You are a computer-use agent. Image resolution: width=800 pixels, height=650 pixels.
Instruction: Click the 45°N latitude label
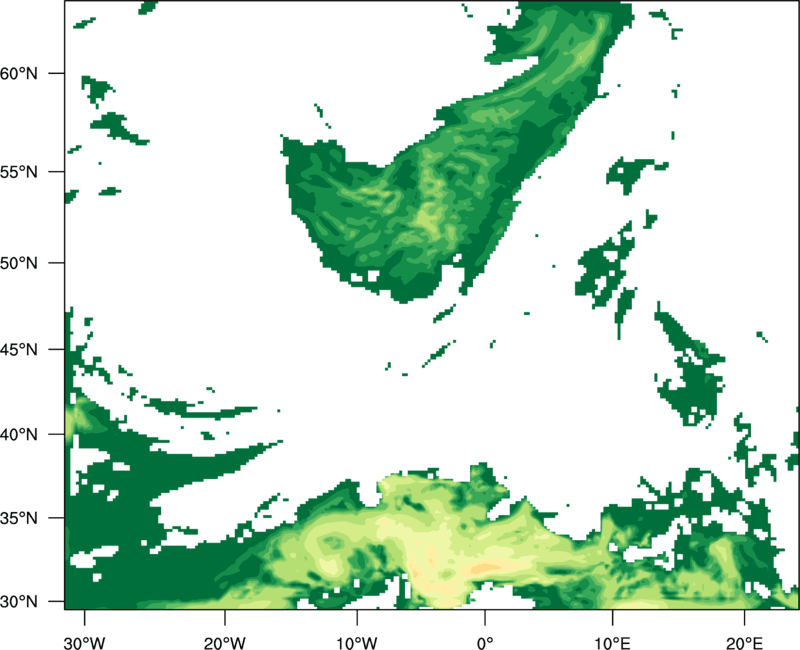pyautogui.click(x=19, y=349)
